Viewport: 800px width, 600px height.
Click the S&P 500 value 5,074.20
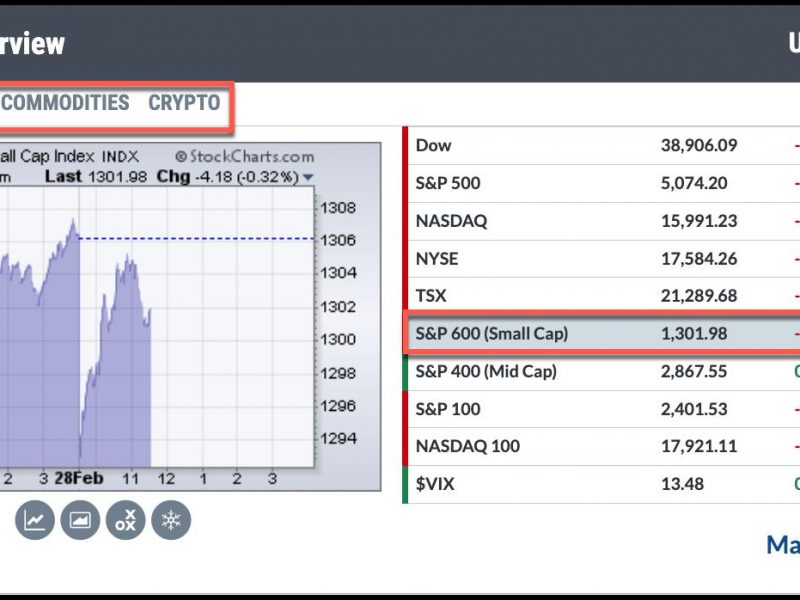coord(694,183)
